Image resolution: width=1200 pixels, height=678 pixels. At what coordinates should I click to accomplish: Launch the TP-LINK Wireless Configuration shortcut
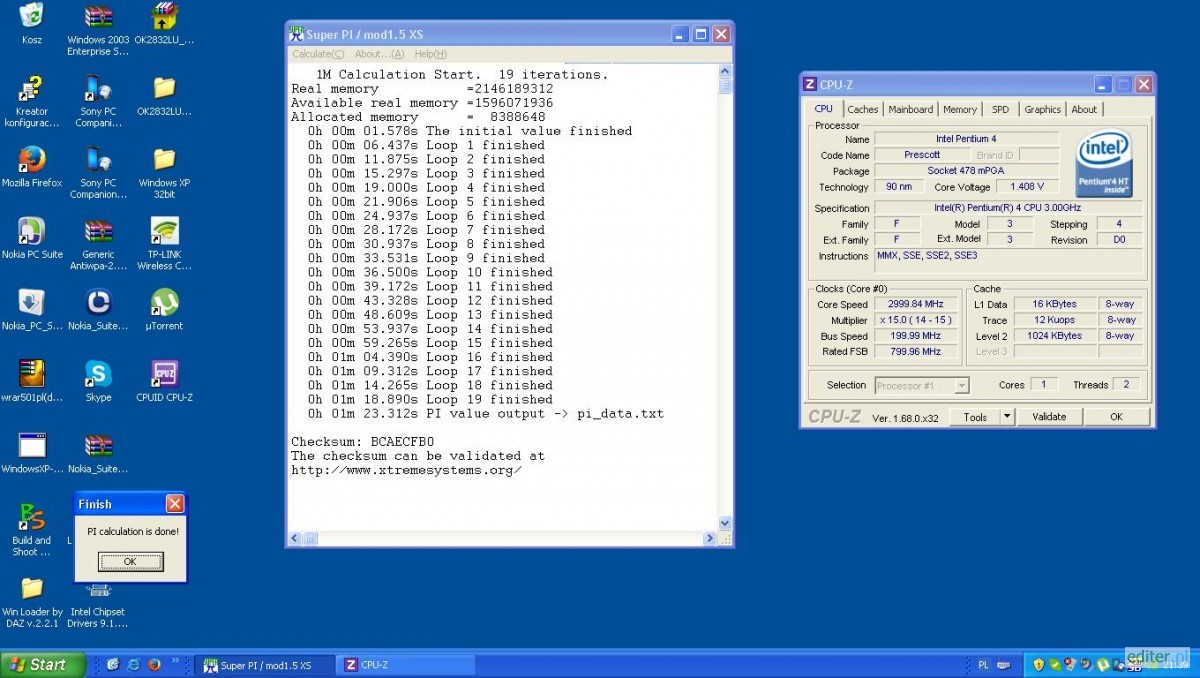164,232
